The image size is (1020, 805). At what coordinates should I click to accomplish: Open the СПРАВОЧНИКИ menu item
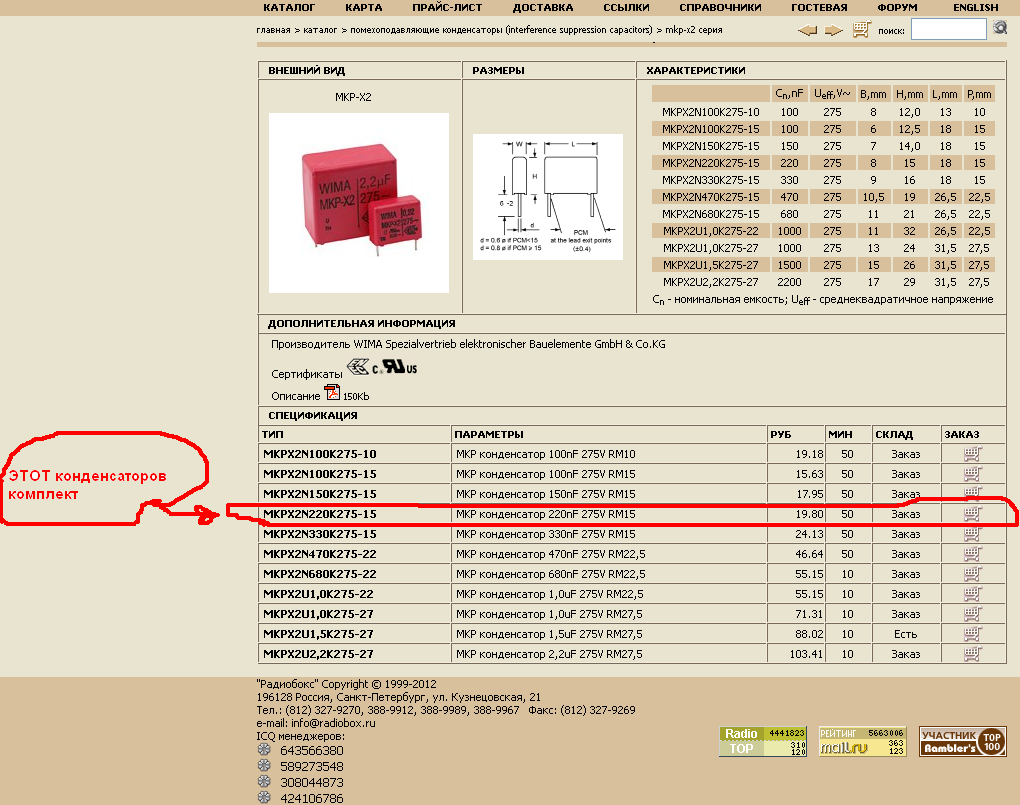(720, 8)
